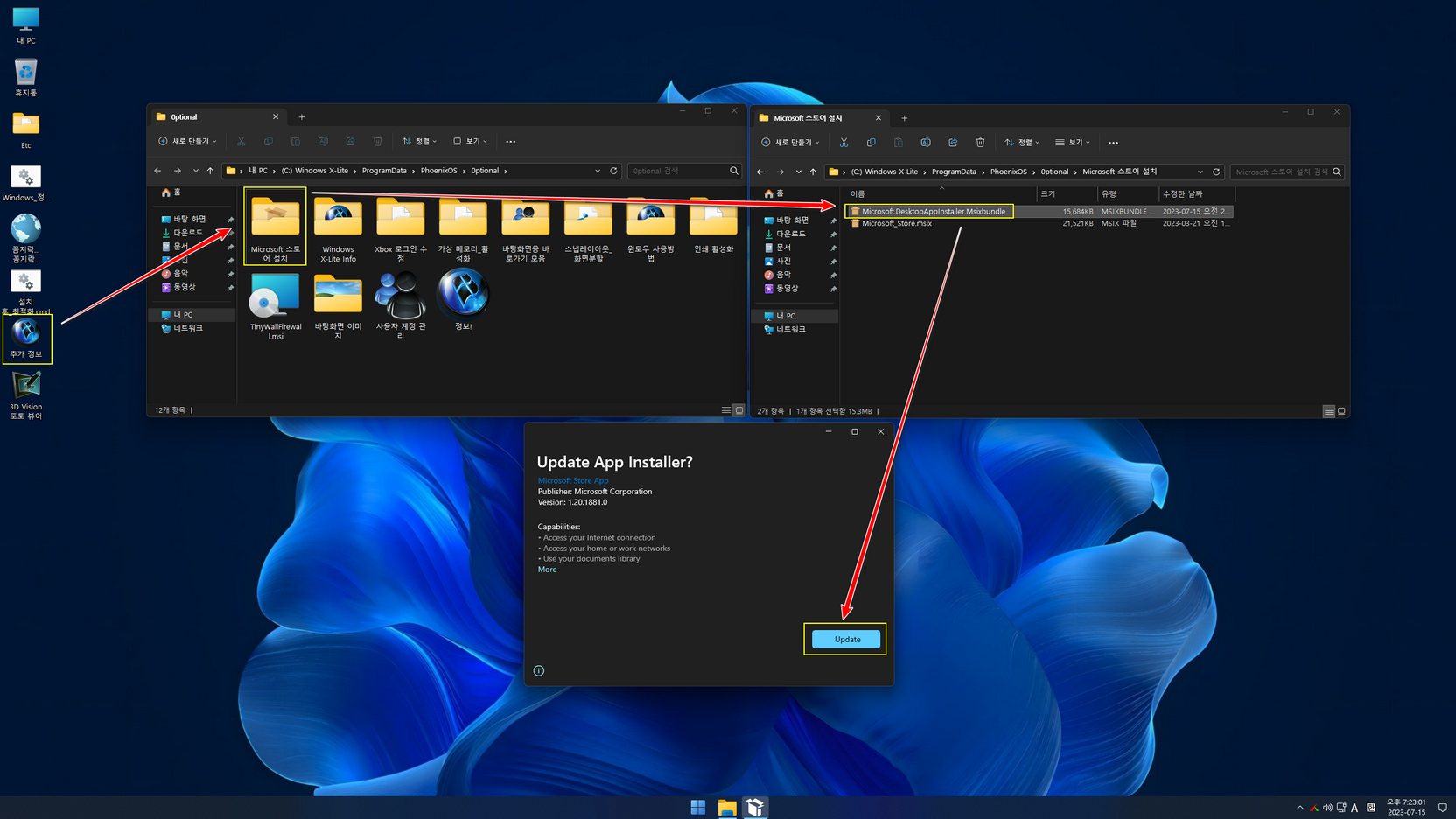The width and height of the screenshot is (1456, 819).
Task: Open the volume control in system tray
Action: [1327, 808]
